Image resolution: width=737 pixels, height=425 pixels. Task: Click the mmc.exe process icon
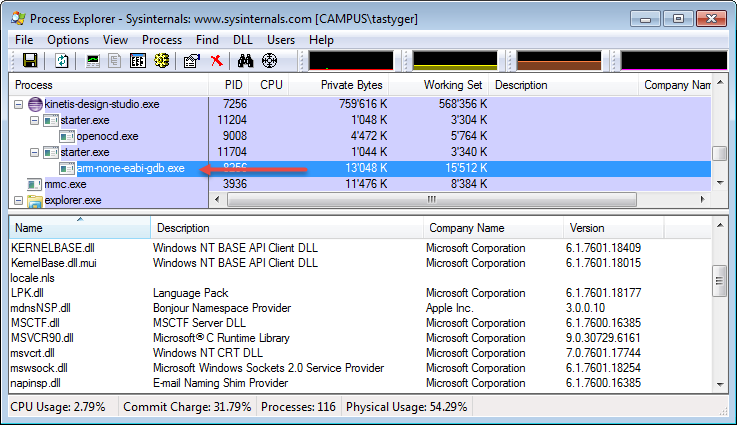[34, 184]
